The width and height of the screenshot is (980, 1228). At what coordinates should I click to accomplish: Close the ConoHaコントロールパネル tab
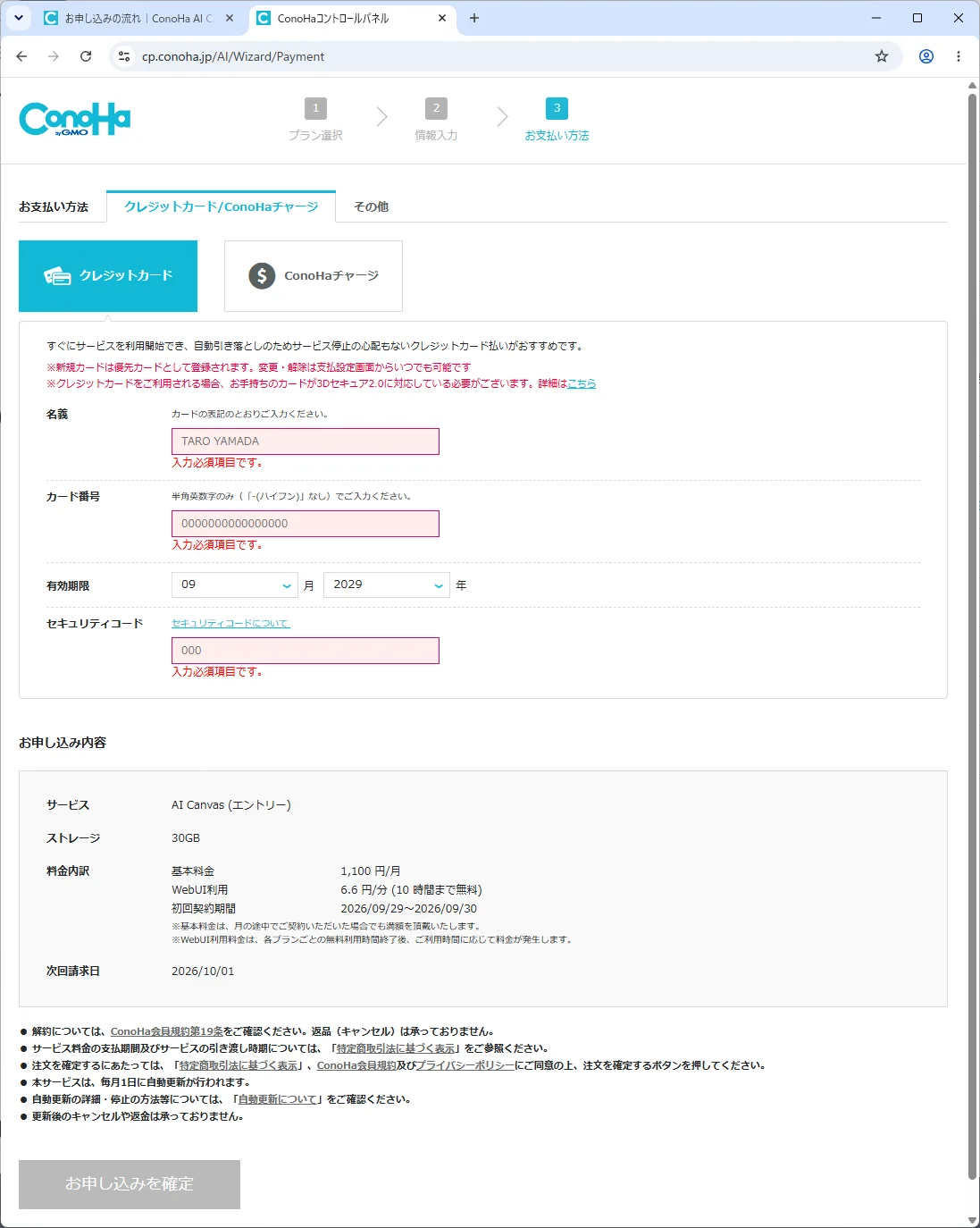tap(442, 18)
